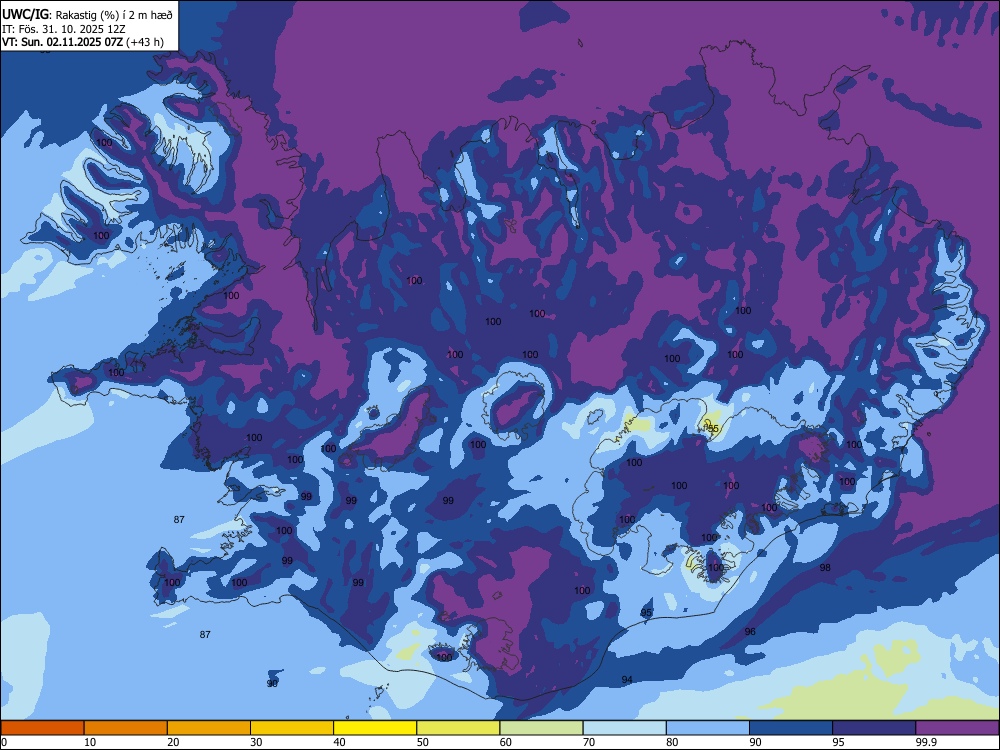
Task: Select the legend tick label '70'
Action: tap(589, 742)
